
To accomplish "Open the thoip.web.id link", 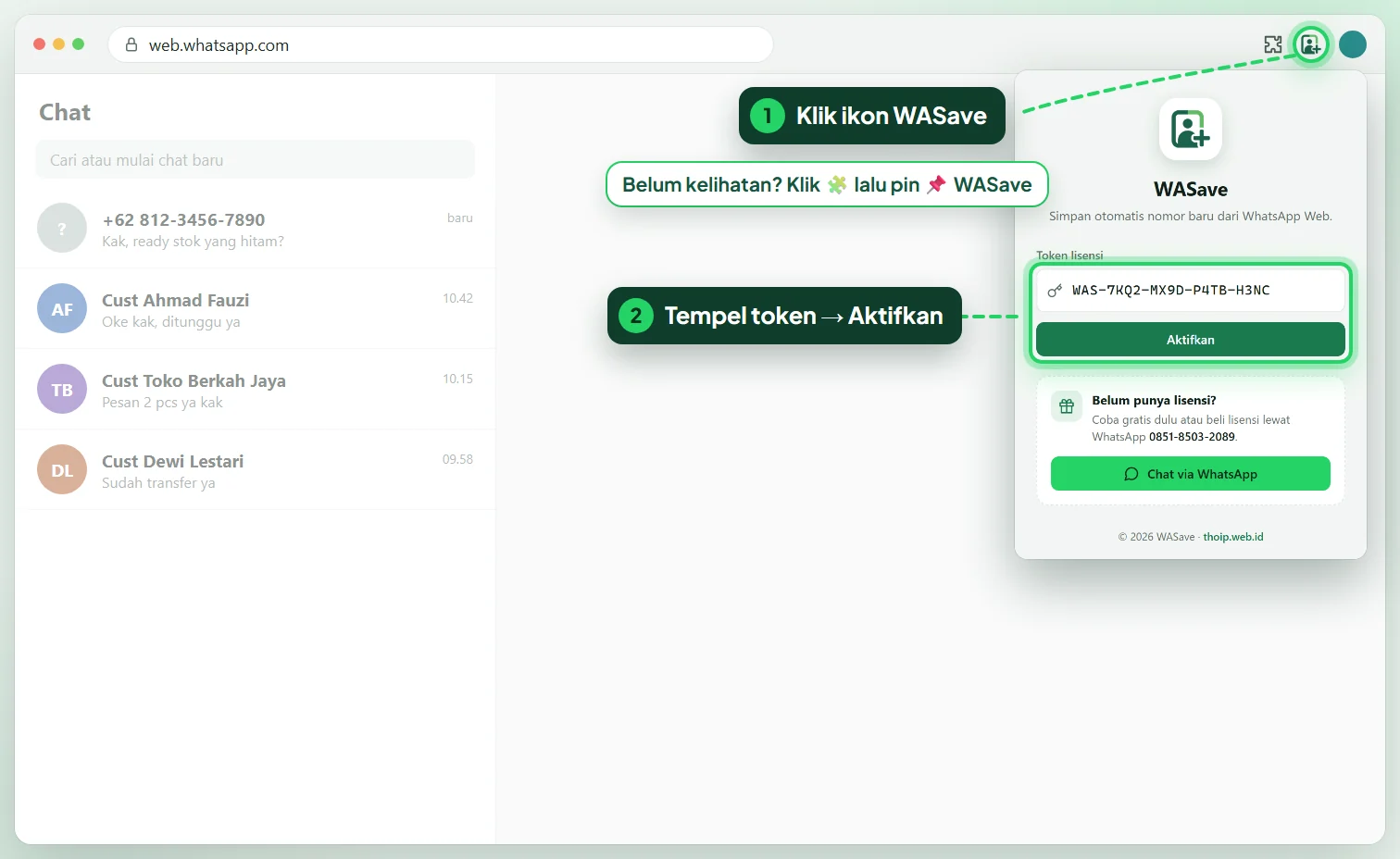I will point(1233,537).
